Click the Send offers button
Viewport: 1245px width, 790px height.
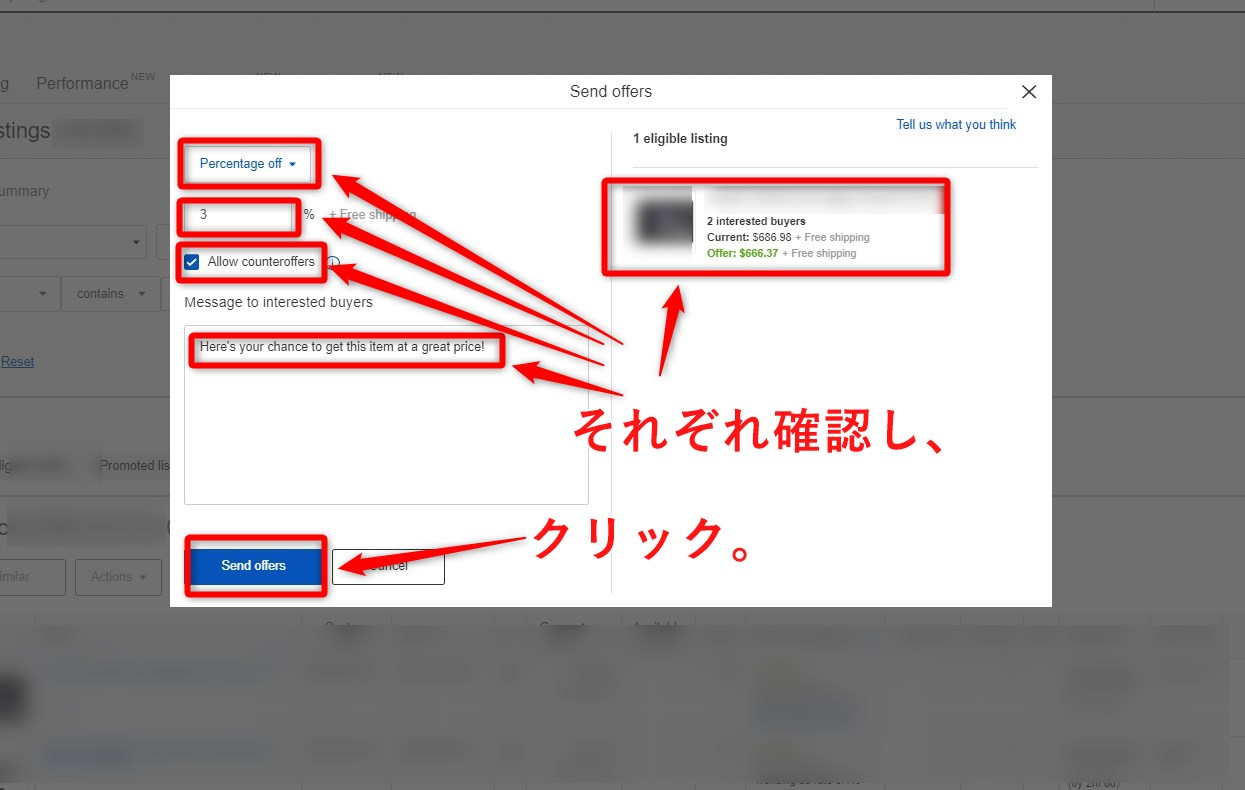point(254,565)
